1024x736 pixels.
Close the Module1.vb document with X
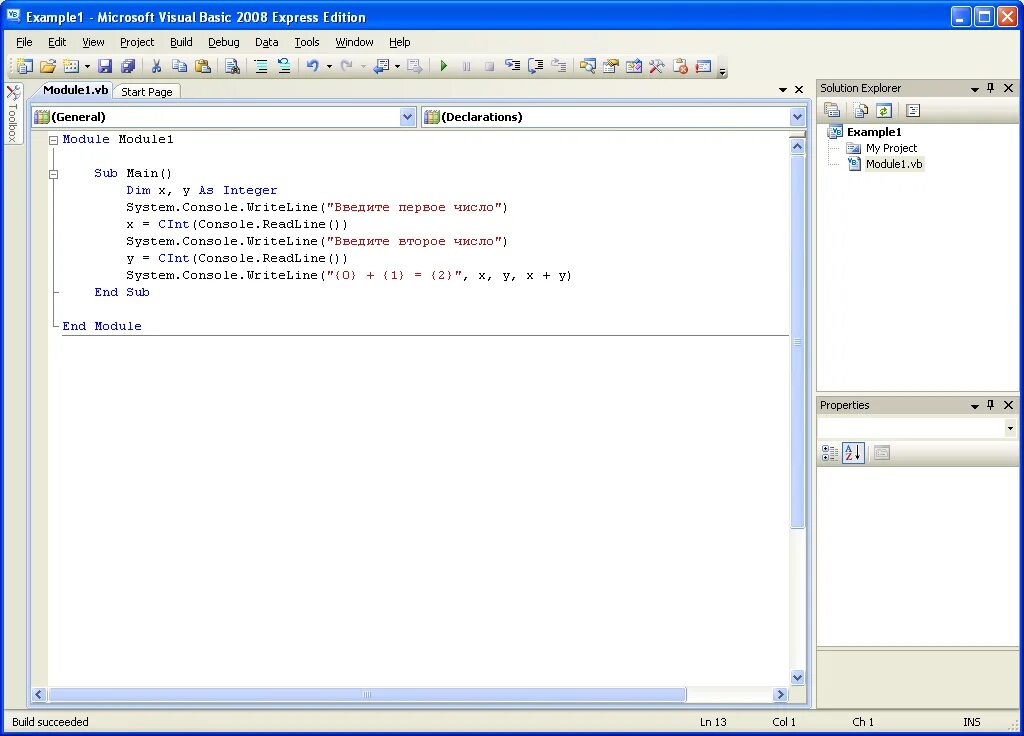[799, 89]
